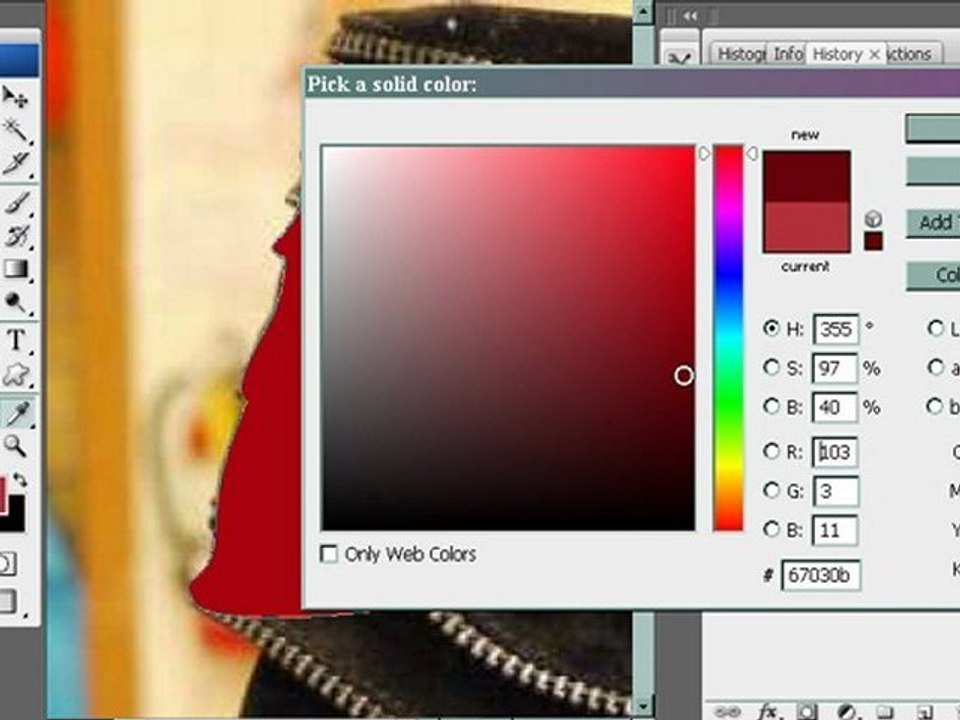Click the H value field showing 355
This screenshot has width=960, height=720.
(836, 329)
